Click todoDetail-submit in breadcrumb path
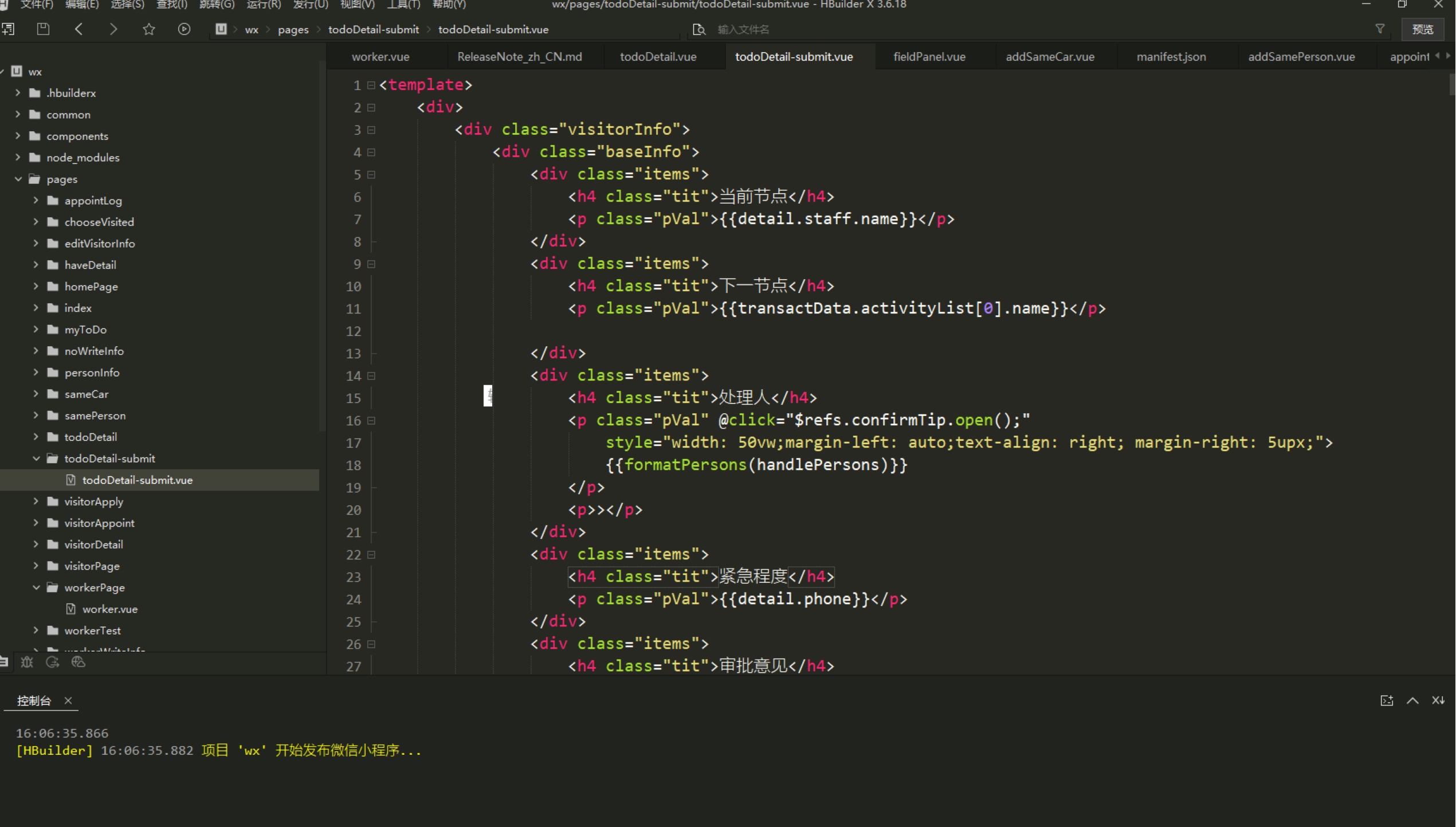The image size is (1456, 827). 374,29
